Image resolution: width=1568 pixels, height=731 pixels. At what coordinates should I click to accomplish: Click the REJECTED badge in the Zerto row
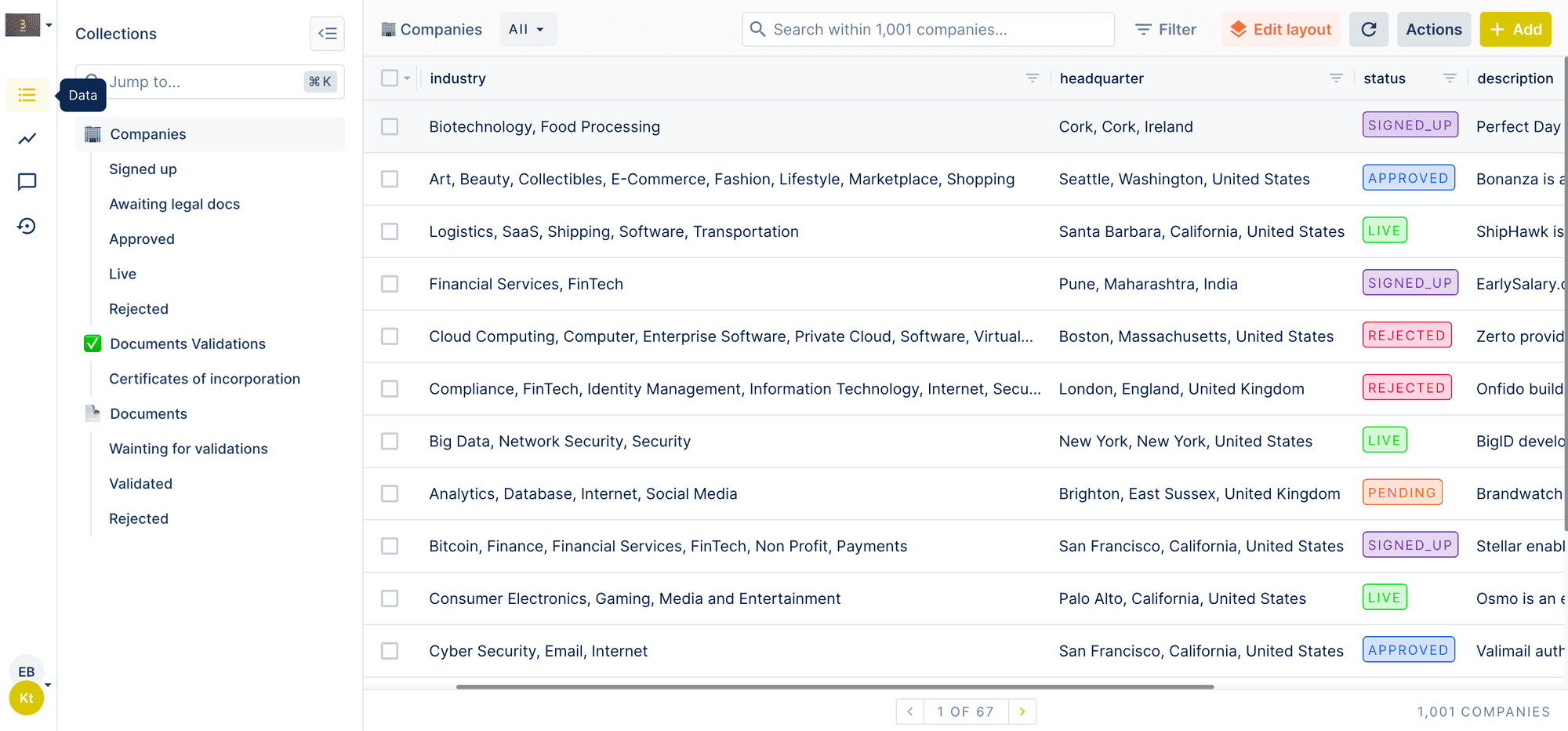1406,335
